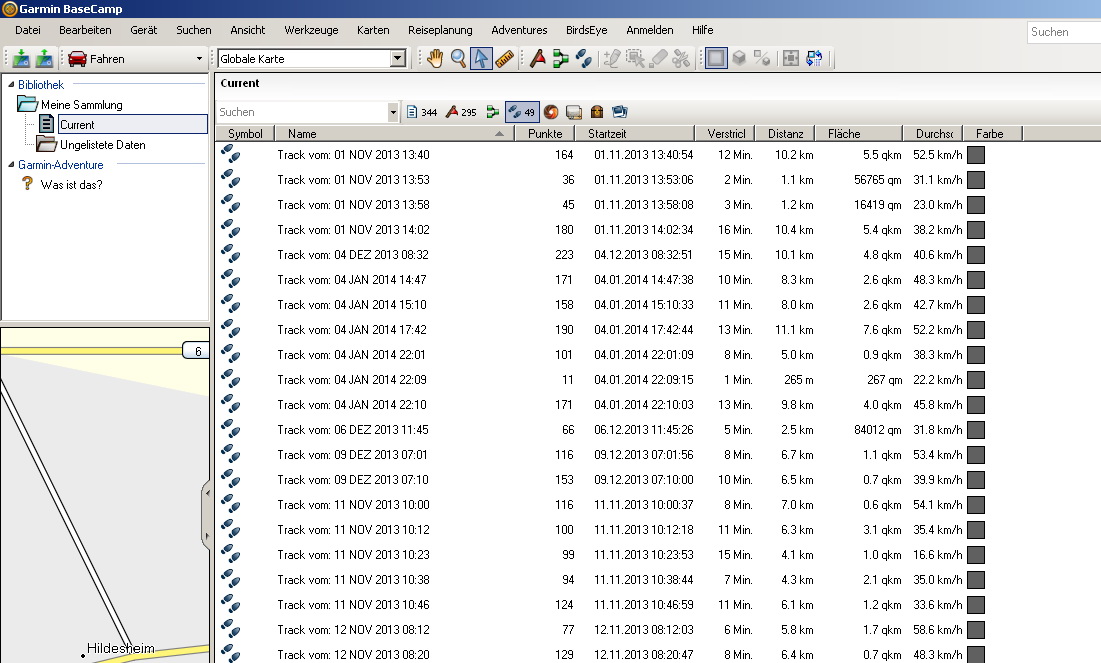1101x663 pixels.
Task: Click the new route tool icon
Action: click(560, 59)
